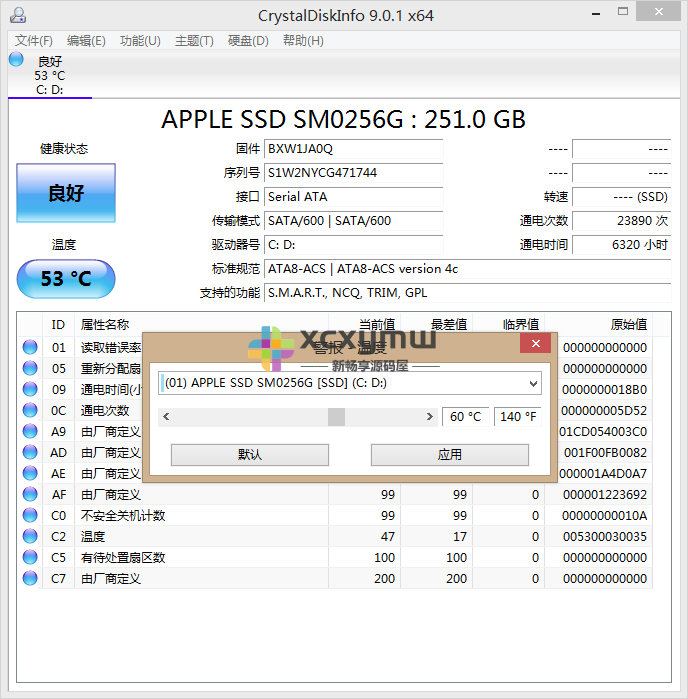Expand the disk selection dropdown in alarm dialog
The image size is (688, 699).
click(533, 383)
